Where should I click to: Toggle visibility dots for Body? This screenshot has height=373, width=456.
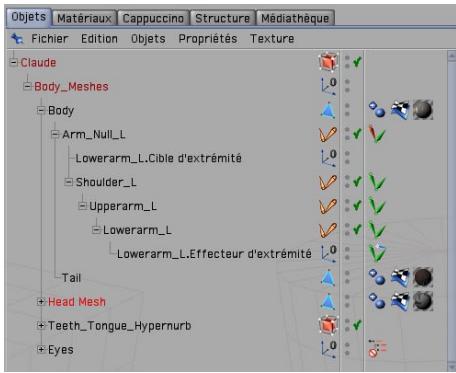[347, 110]
